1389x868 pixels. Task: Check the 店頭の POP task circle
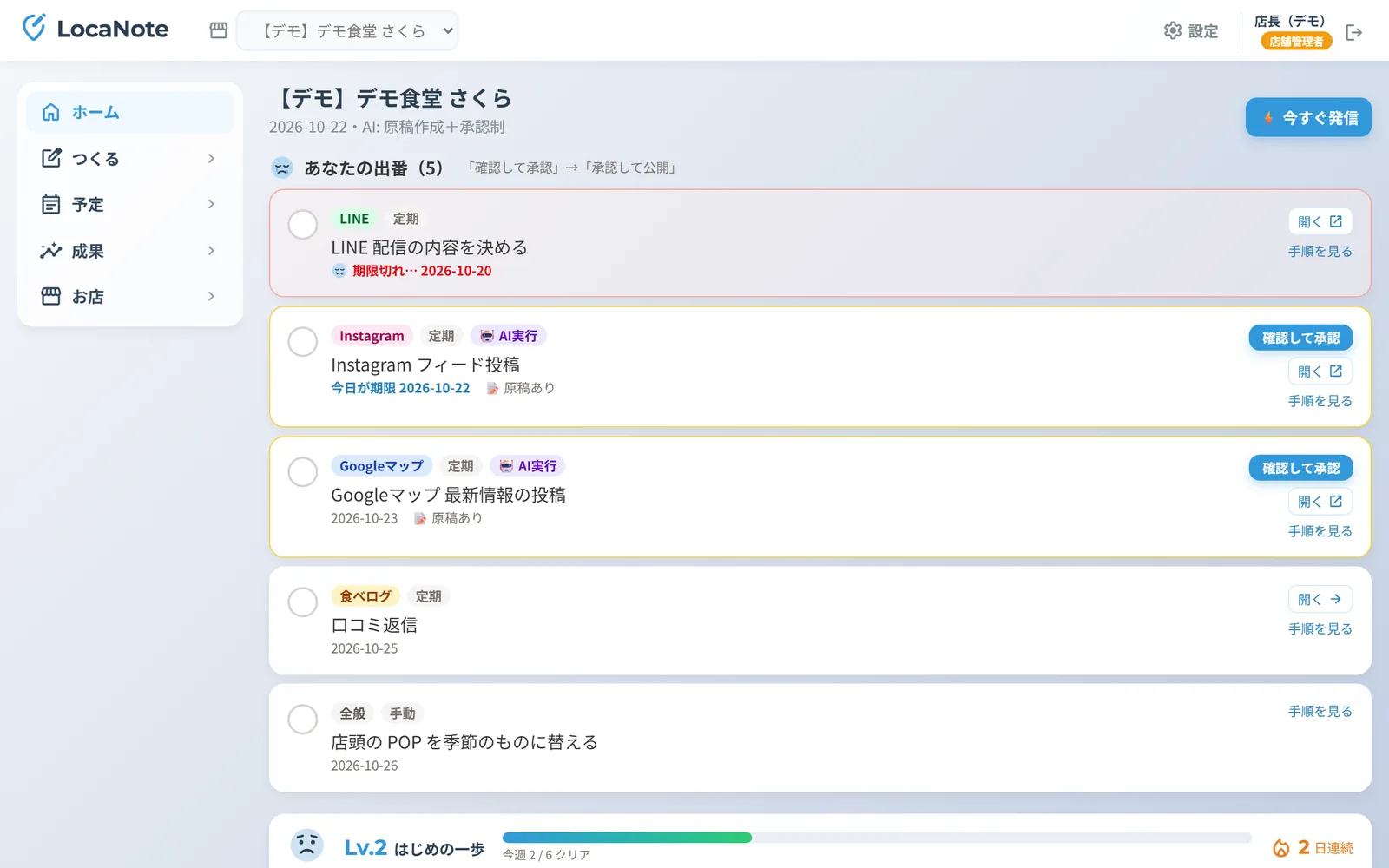pos(302,719)
